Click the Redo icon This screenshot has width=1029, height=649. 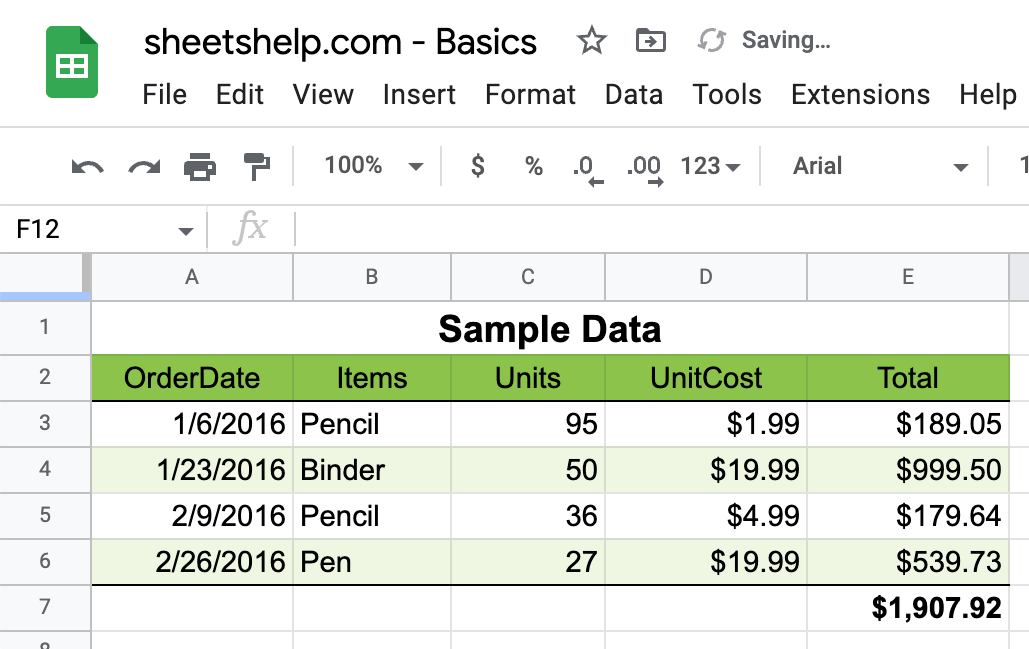click(x=143, y=166)
